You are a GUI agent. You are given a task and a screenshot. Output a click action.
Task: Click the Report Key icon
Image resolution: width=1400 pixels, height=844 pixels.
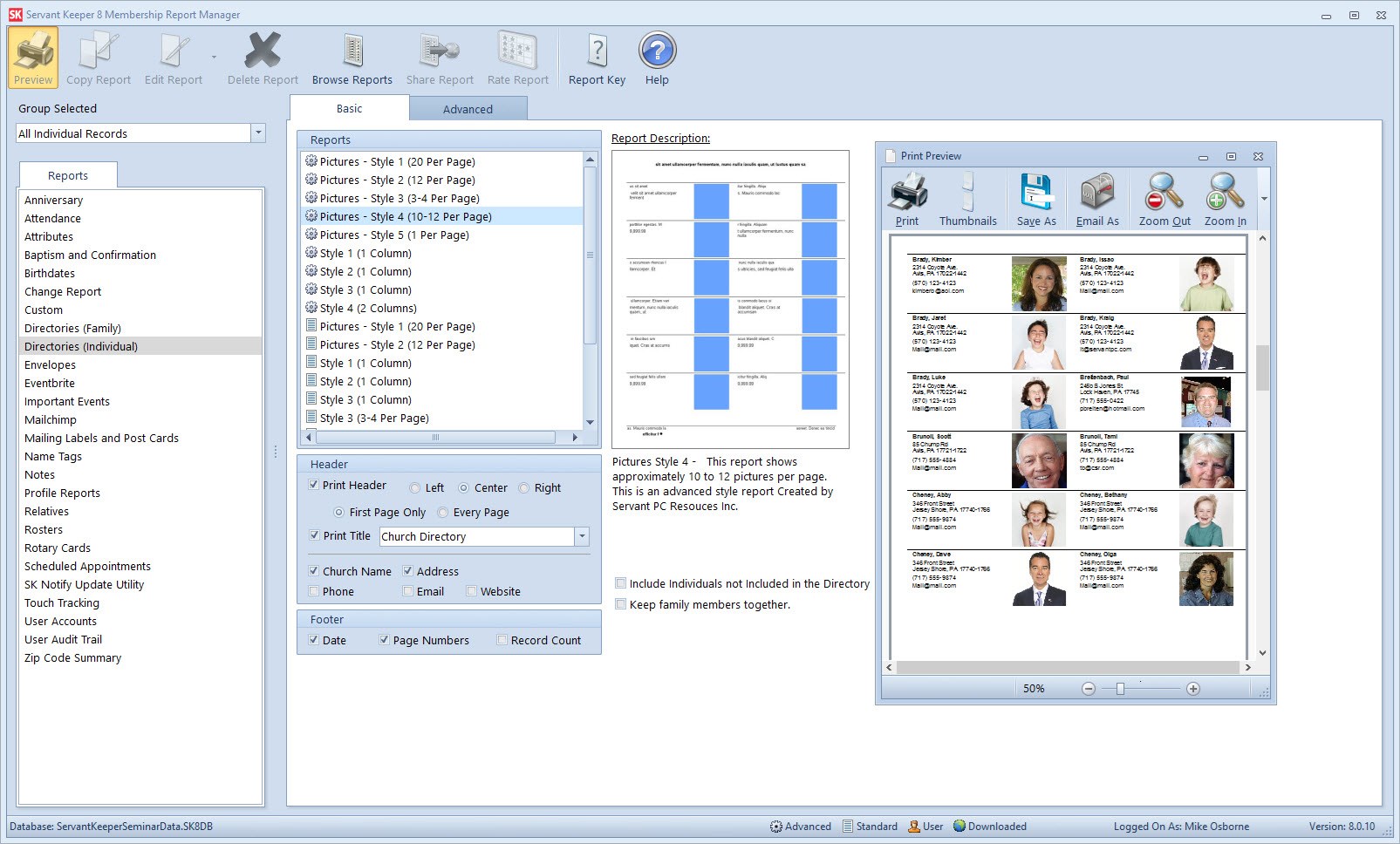point(596,57)
